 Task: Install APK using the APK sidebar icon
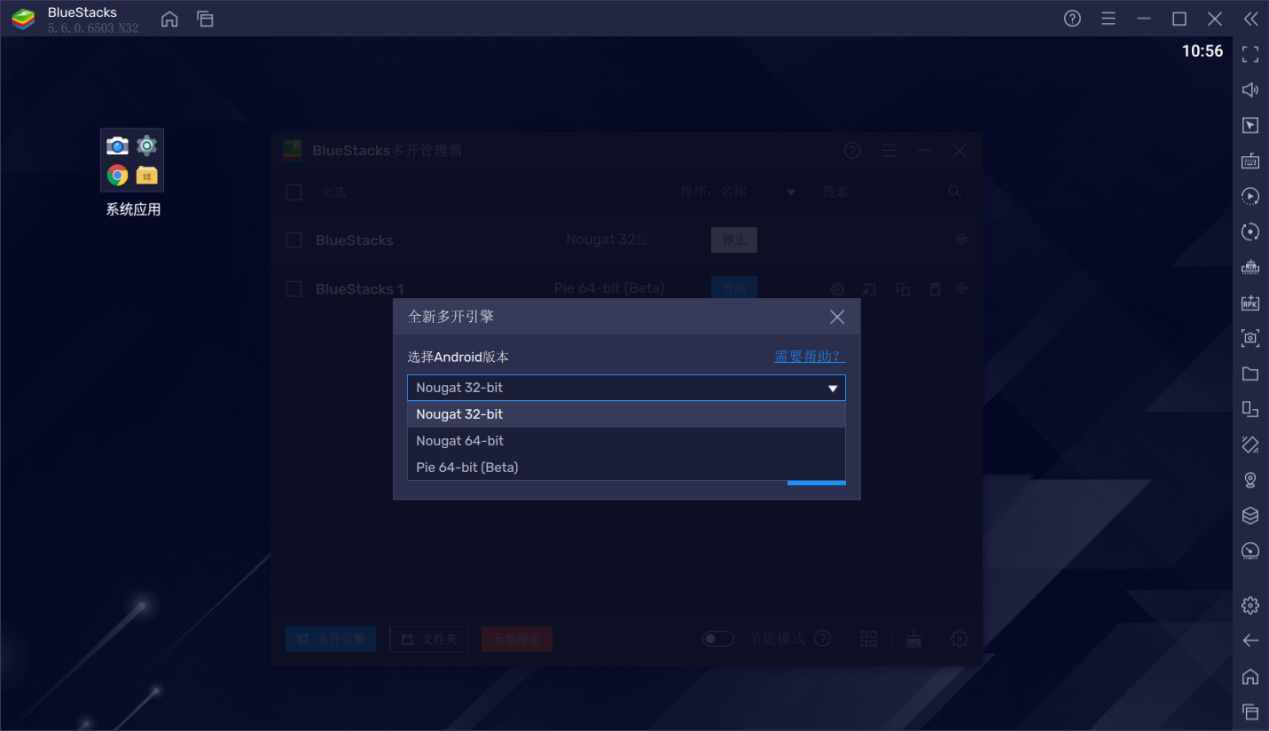1250,303
